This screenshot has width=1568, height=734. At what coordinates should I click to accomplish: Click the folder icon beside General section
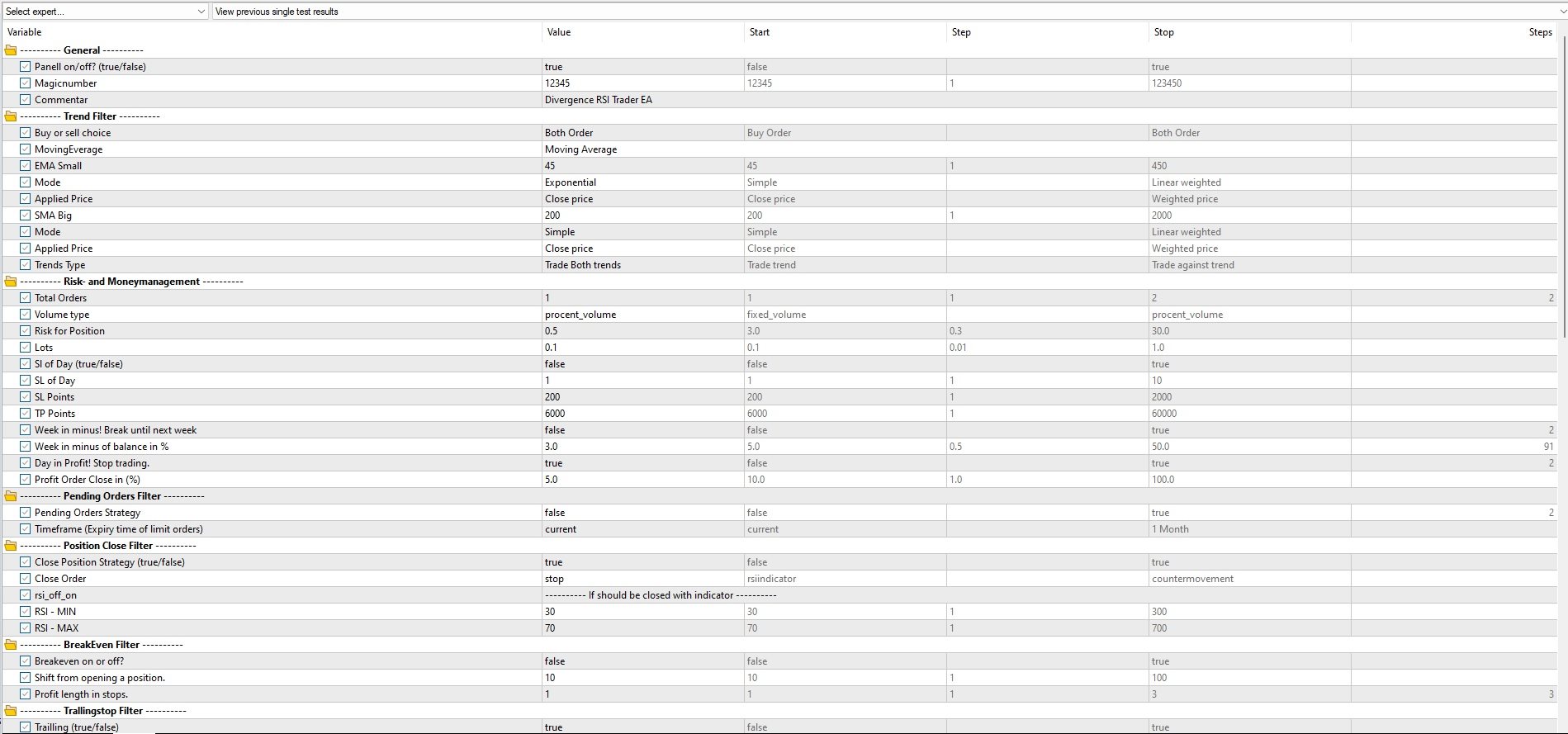click(x=11, y=50)
